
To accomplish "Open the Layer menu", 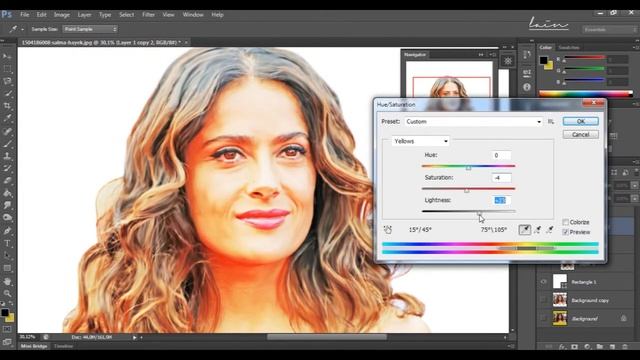I will (84, 15).
